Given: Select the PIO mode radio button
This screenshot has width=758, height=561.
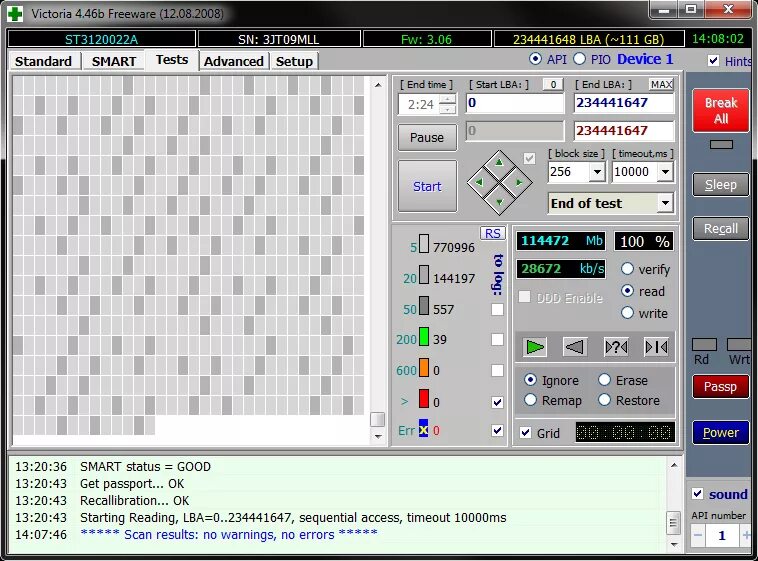Looking at the screenshot, I should pos(579,59).
